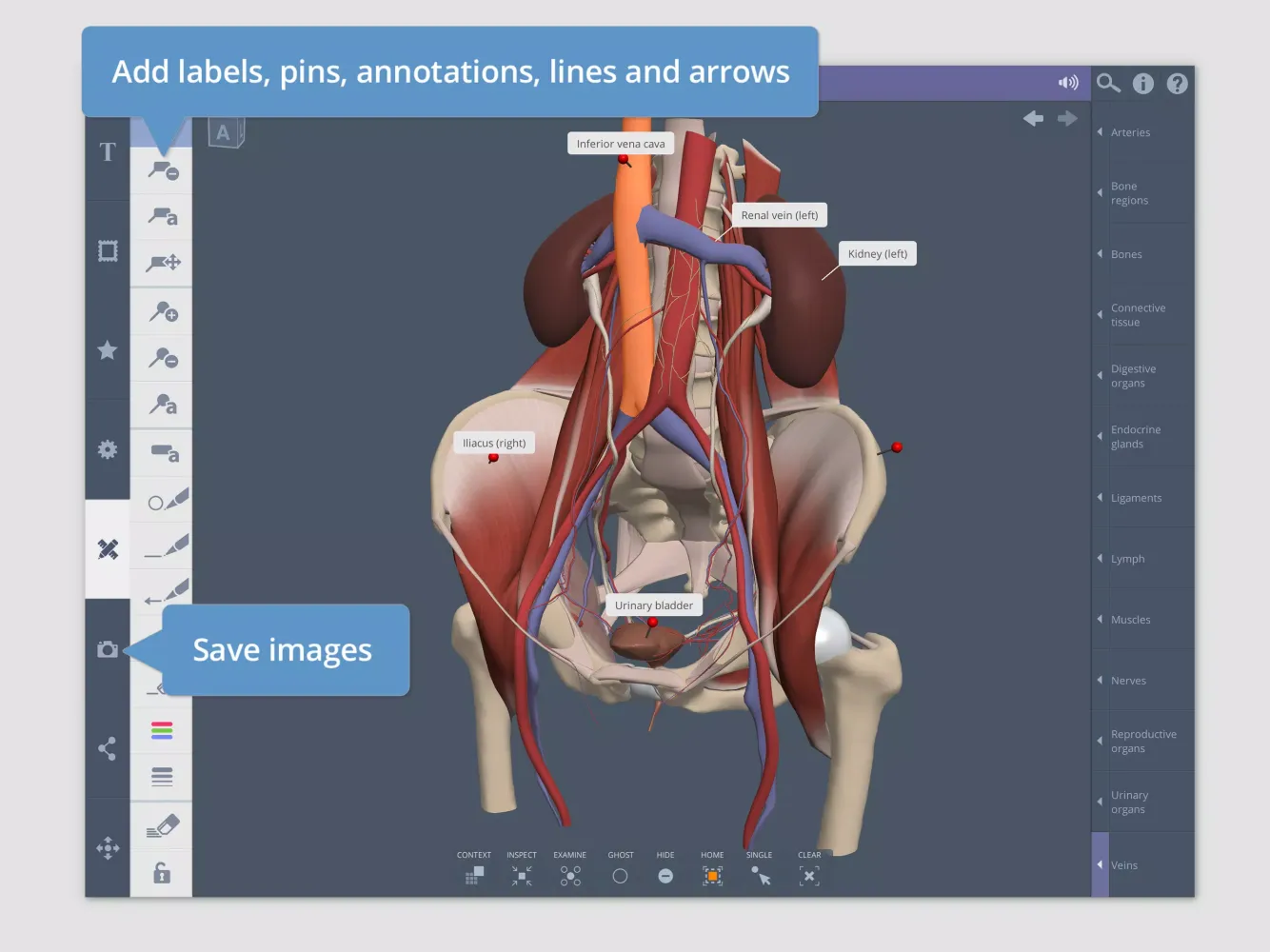Screen dimensions: 1270x952
Task: Click the red pin on right hip
Action: (x=896, y=447)
